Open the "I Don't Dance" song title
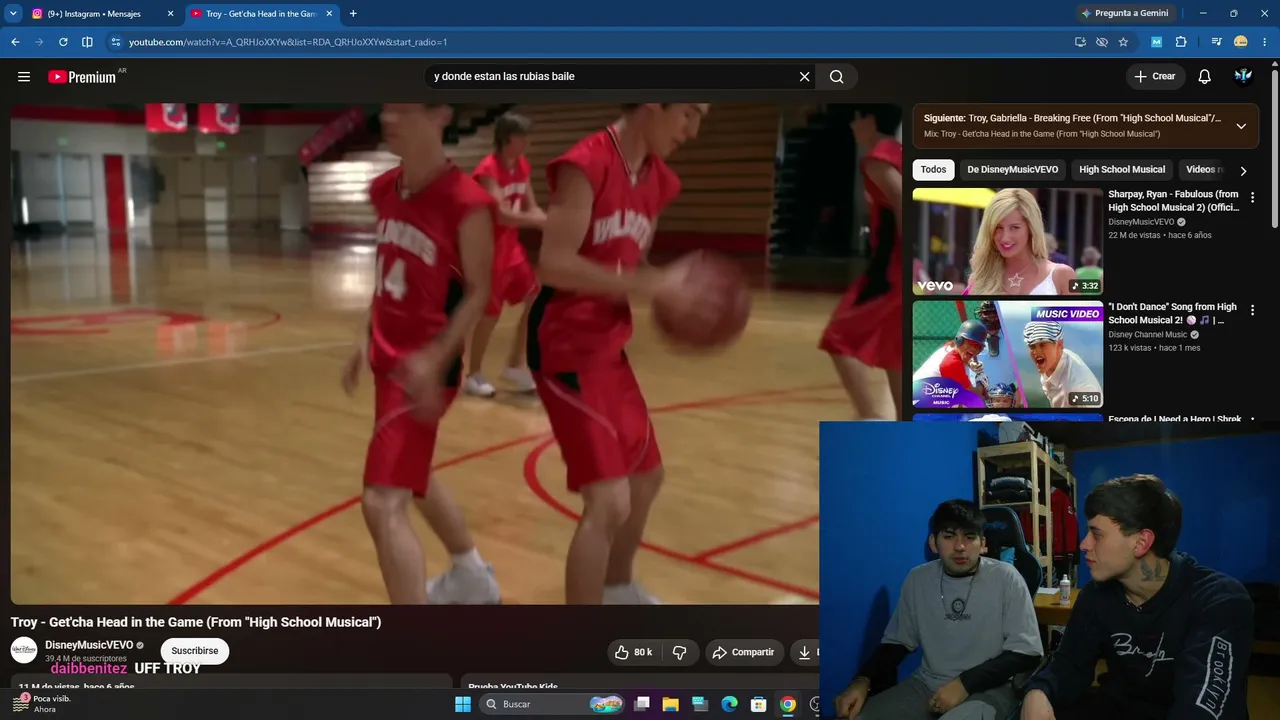 pyautogui.click(x=1173, y=314)
